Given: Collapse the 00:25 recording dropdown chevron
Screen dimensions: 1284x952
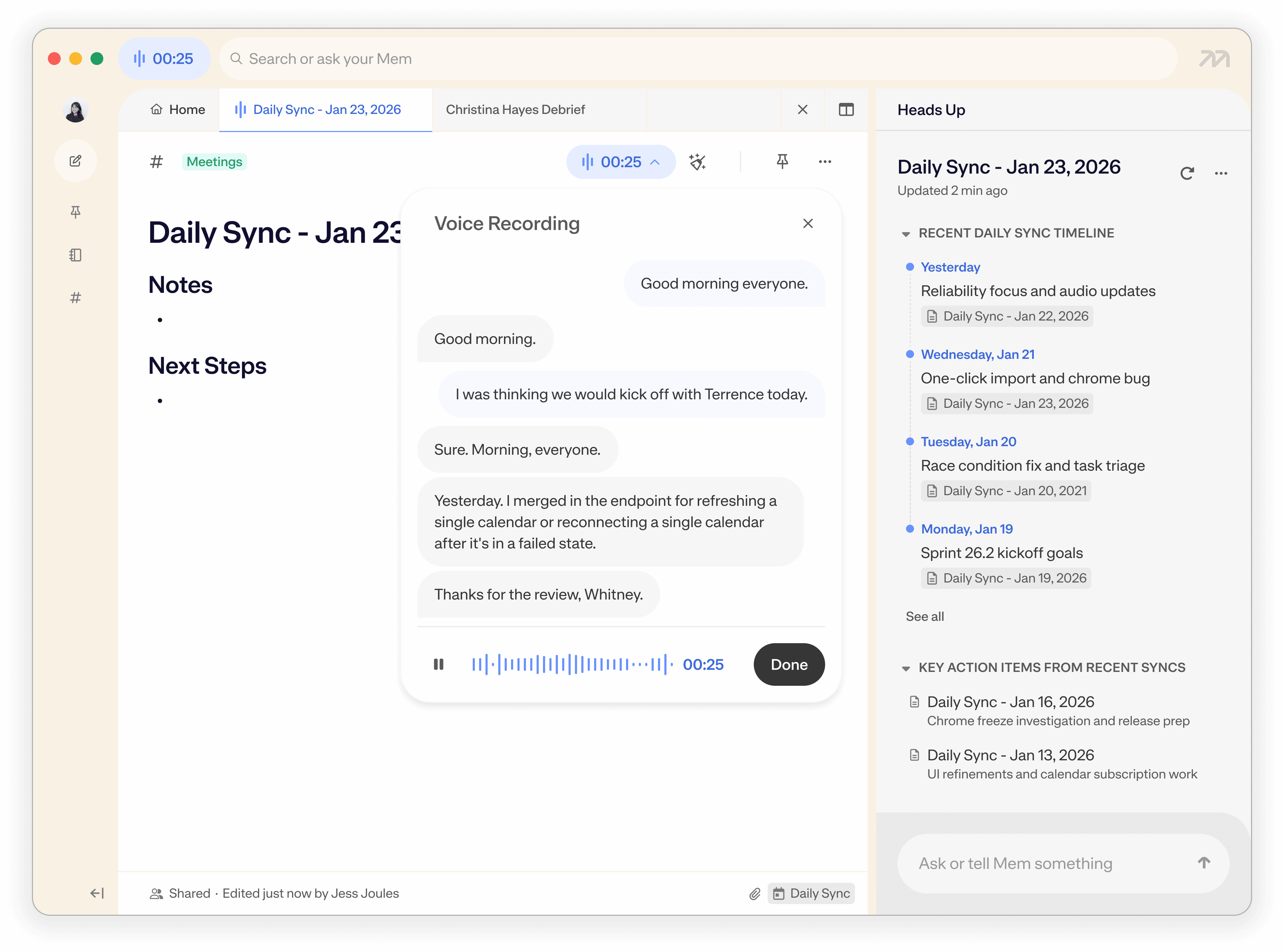Looking at the screenshot, I should (655, 163).
